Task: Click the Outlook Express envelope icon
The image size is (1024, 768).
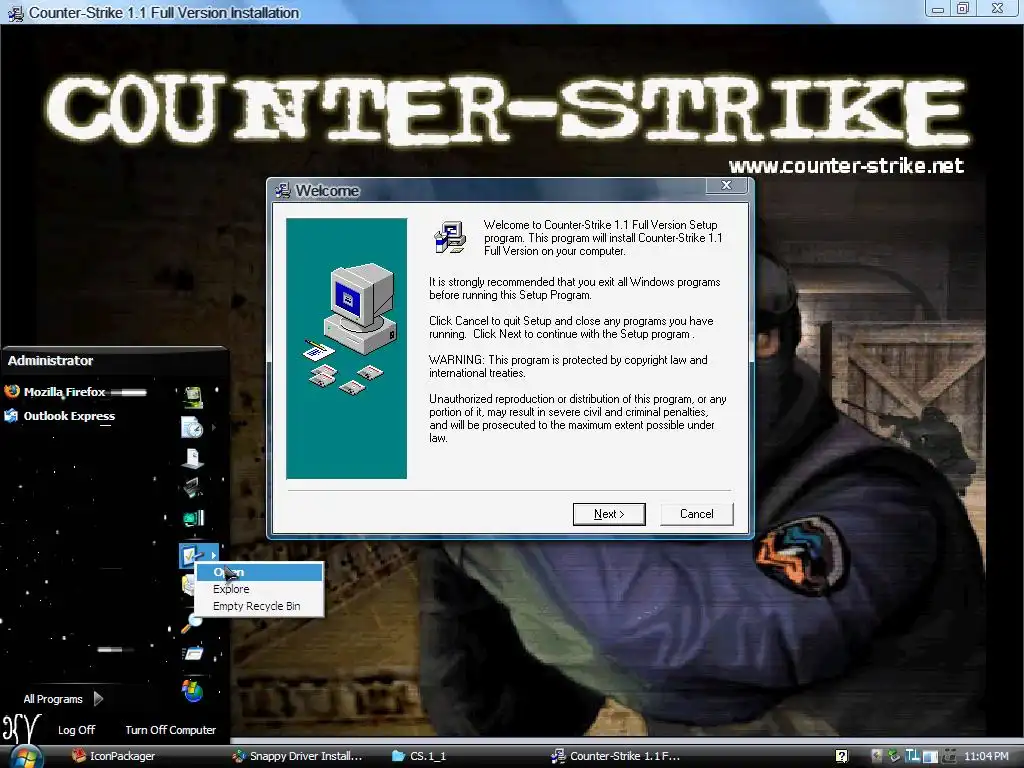Action: pos(11,415)
